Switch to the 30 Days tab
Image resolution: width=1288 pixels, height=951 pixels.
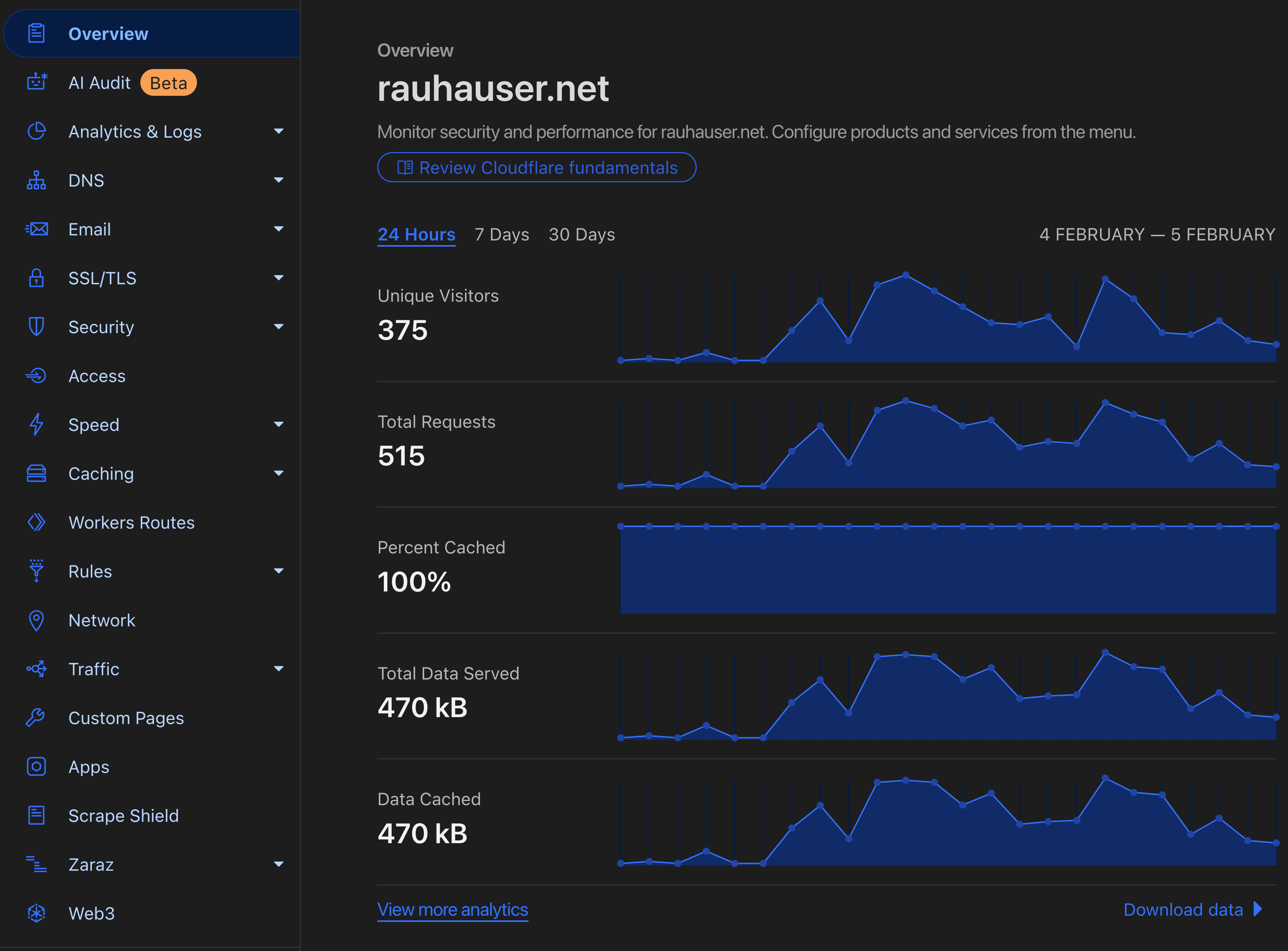(582, 235)
